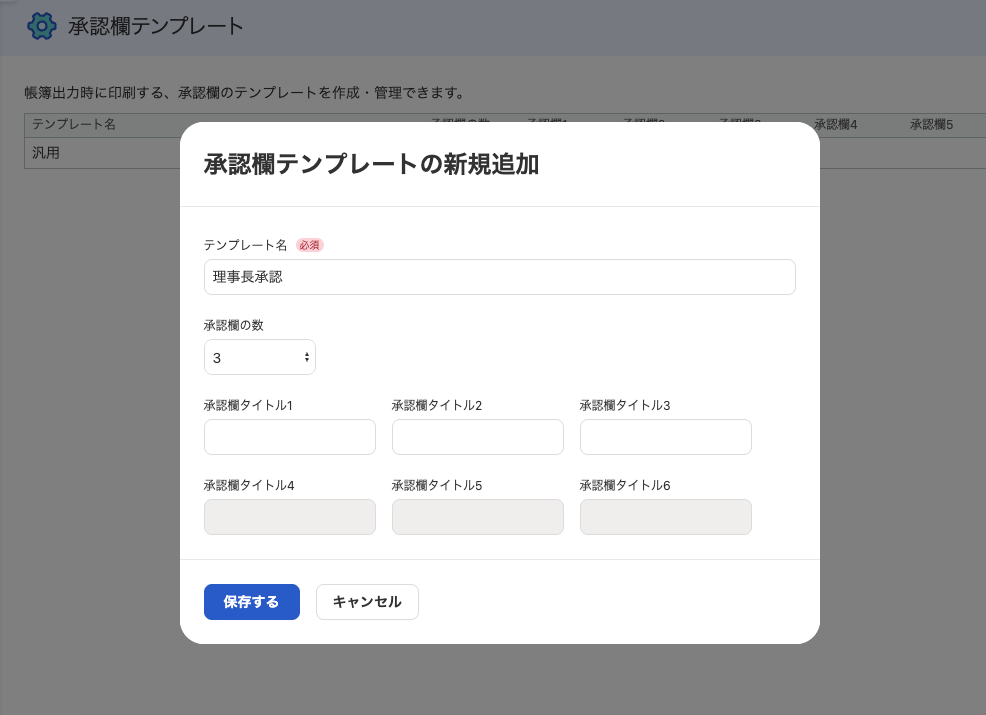Click the disabled 承認欄タイトル6 field
986x715 pixels.
click(666, 517)
